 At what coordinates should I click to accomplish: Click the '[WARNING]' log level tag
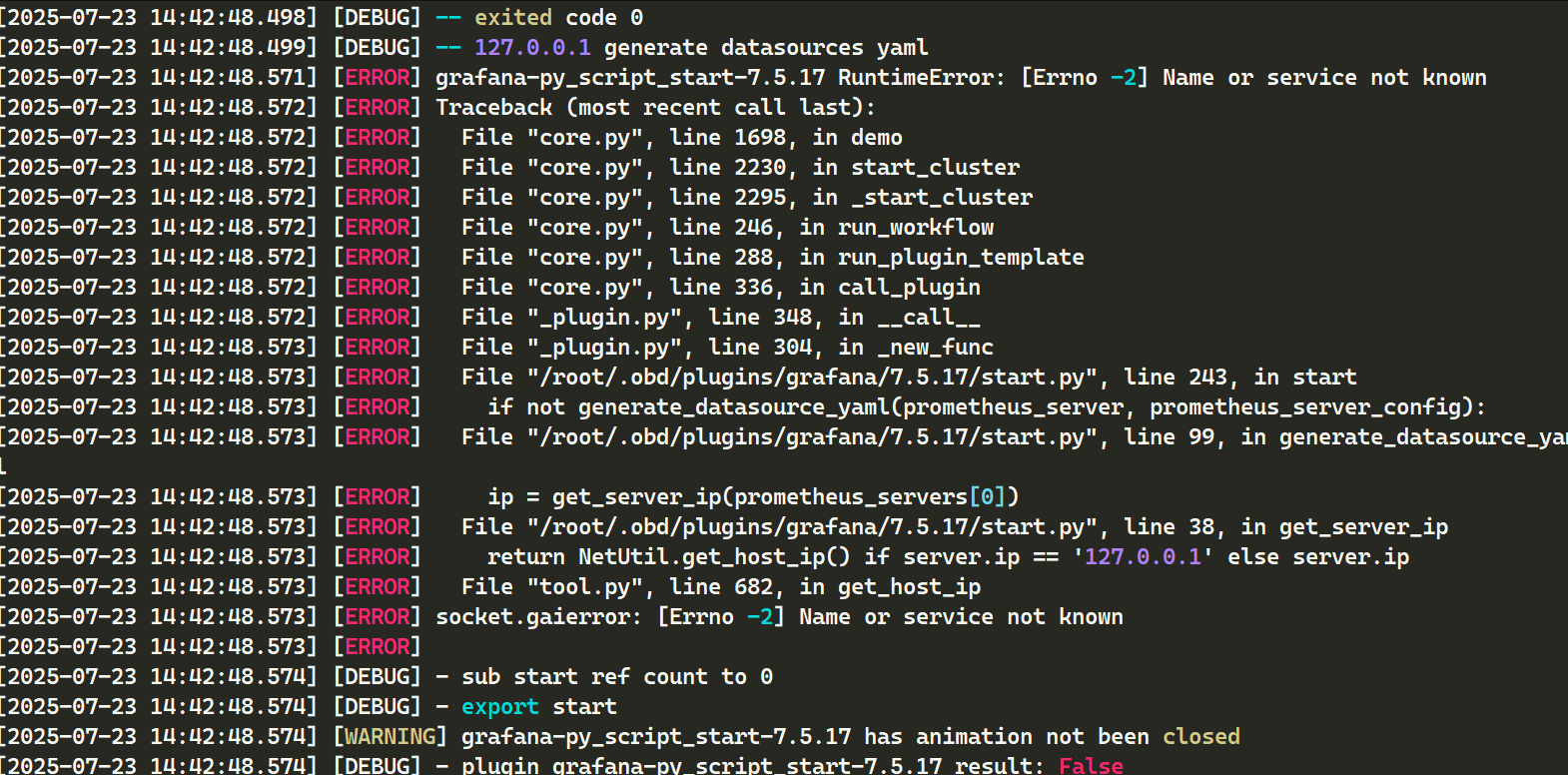point(390,736)
